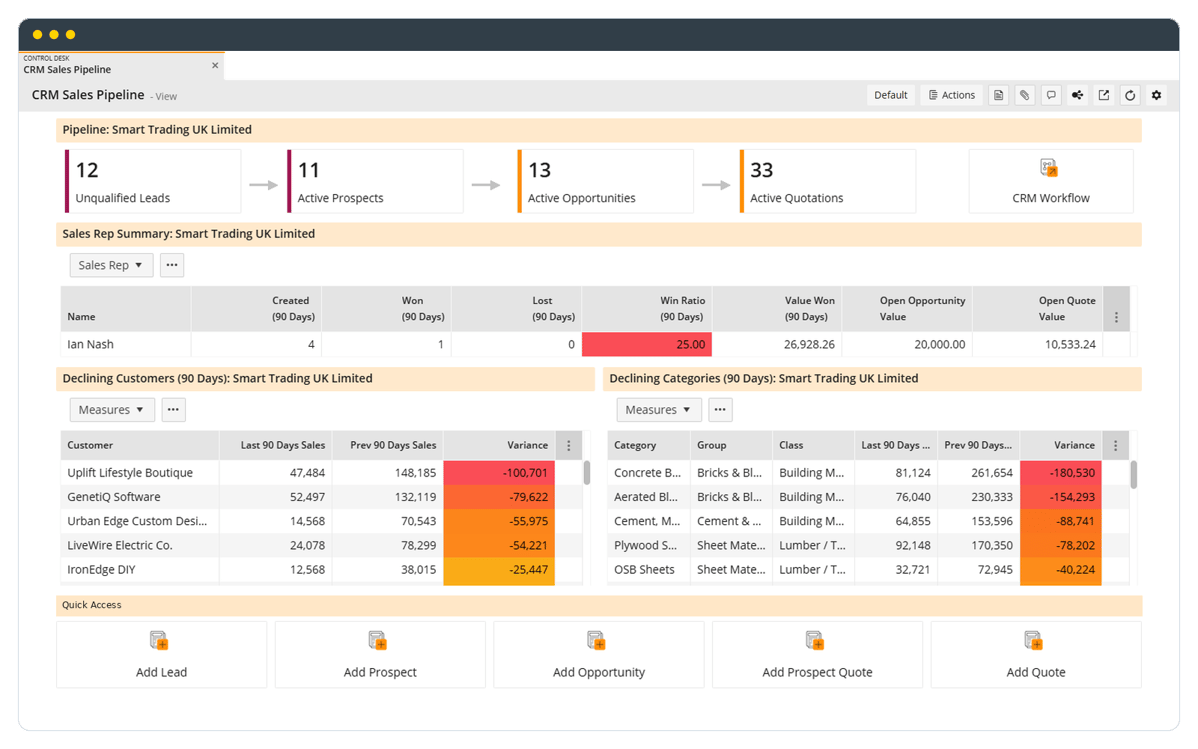Click the CRM Workflow icon

pyautogui.click(x=1049, y=168)
